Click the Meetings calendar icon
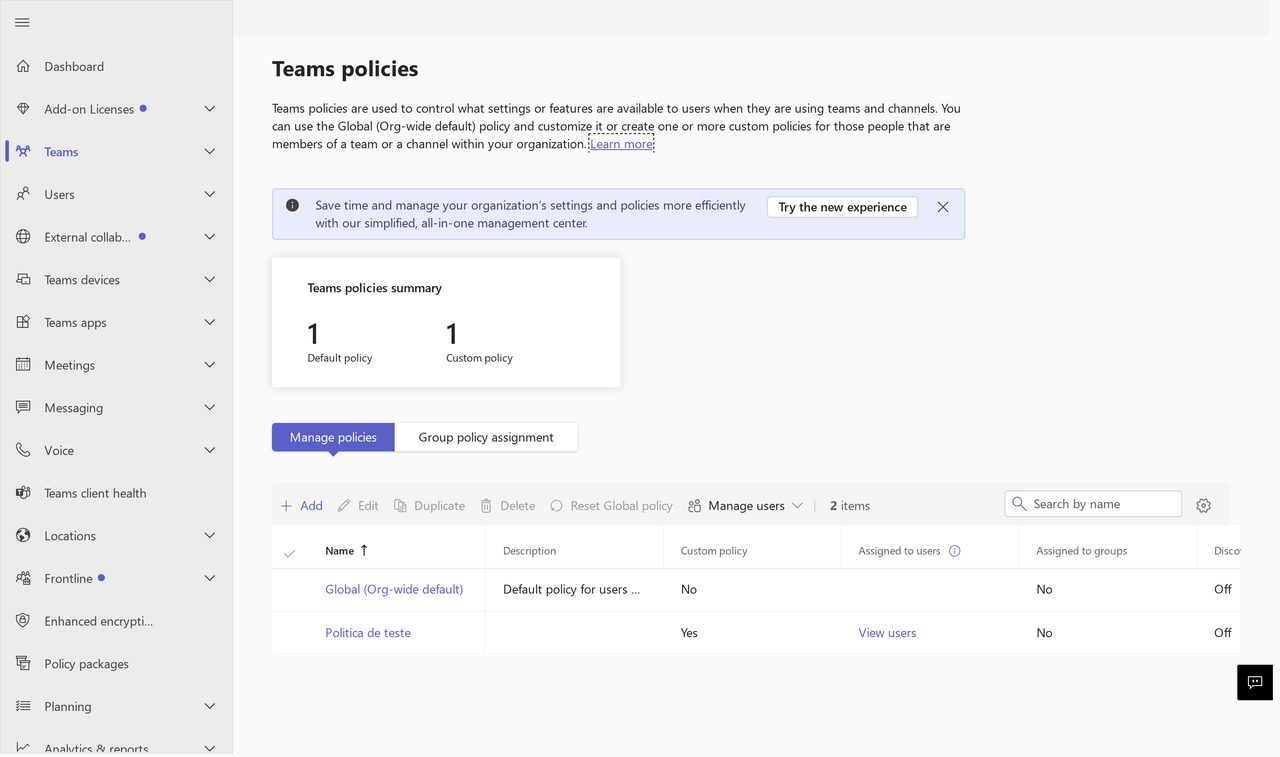Viewport: 1280px width, 757px height. (23, 365)
